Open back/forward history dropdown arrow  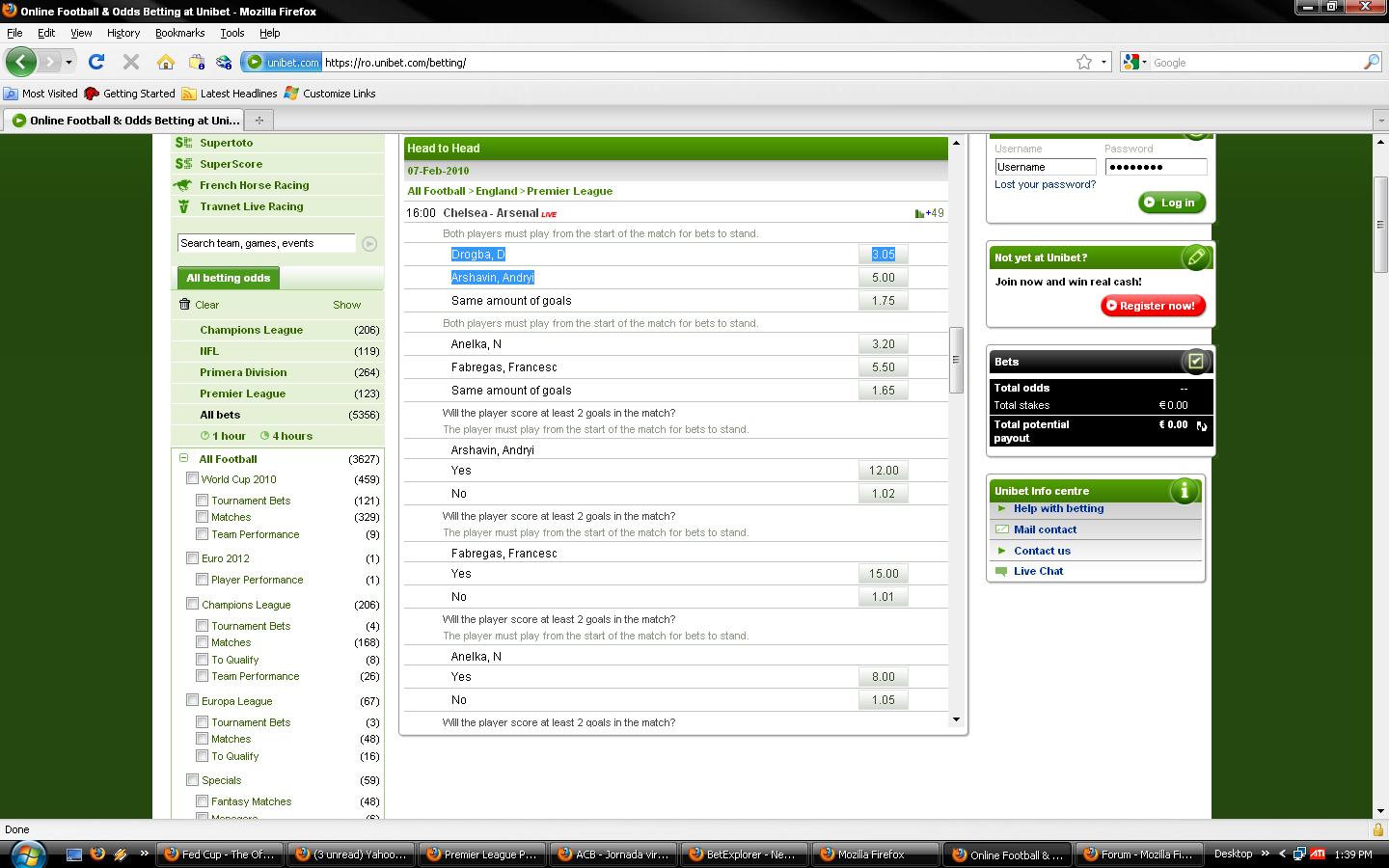point(68,62)
